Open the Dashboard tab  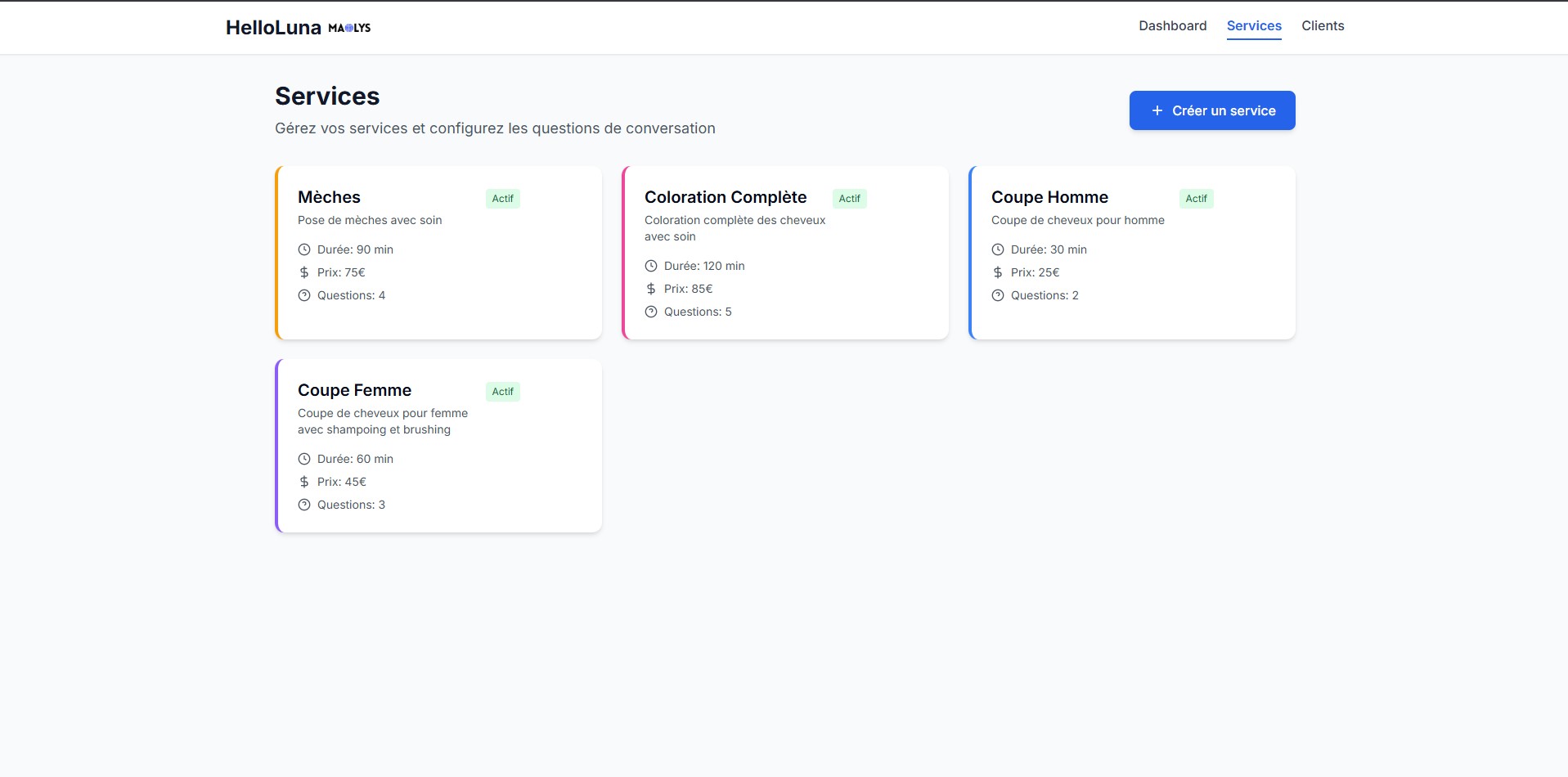[x=1172, y=26]
